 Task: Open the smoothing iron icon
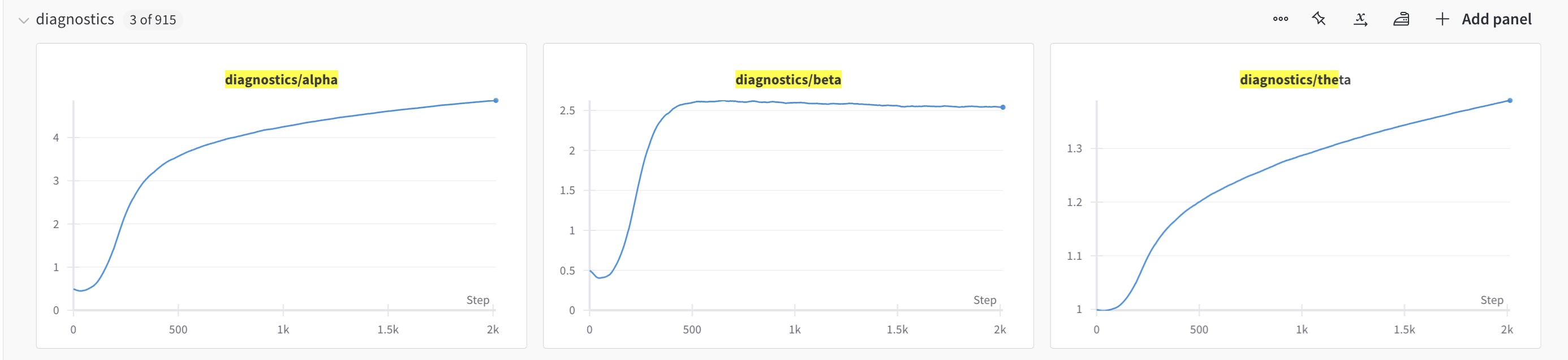[x=1401, y=19]
